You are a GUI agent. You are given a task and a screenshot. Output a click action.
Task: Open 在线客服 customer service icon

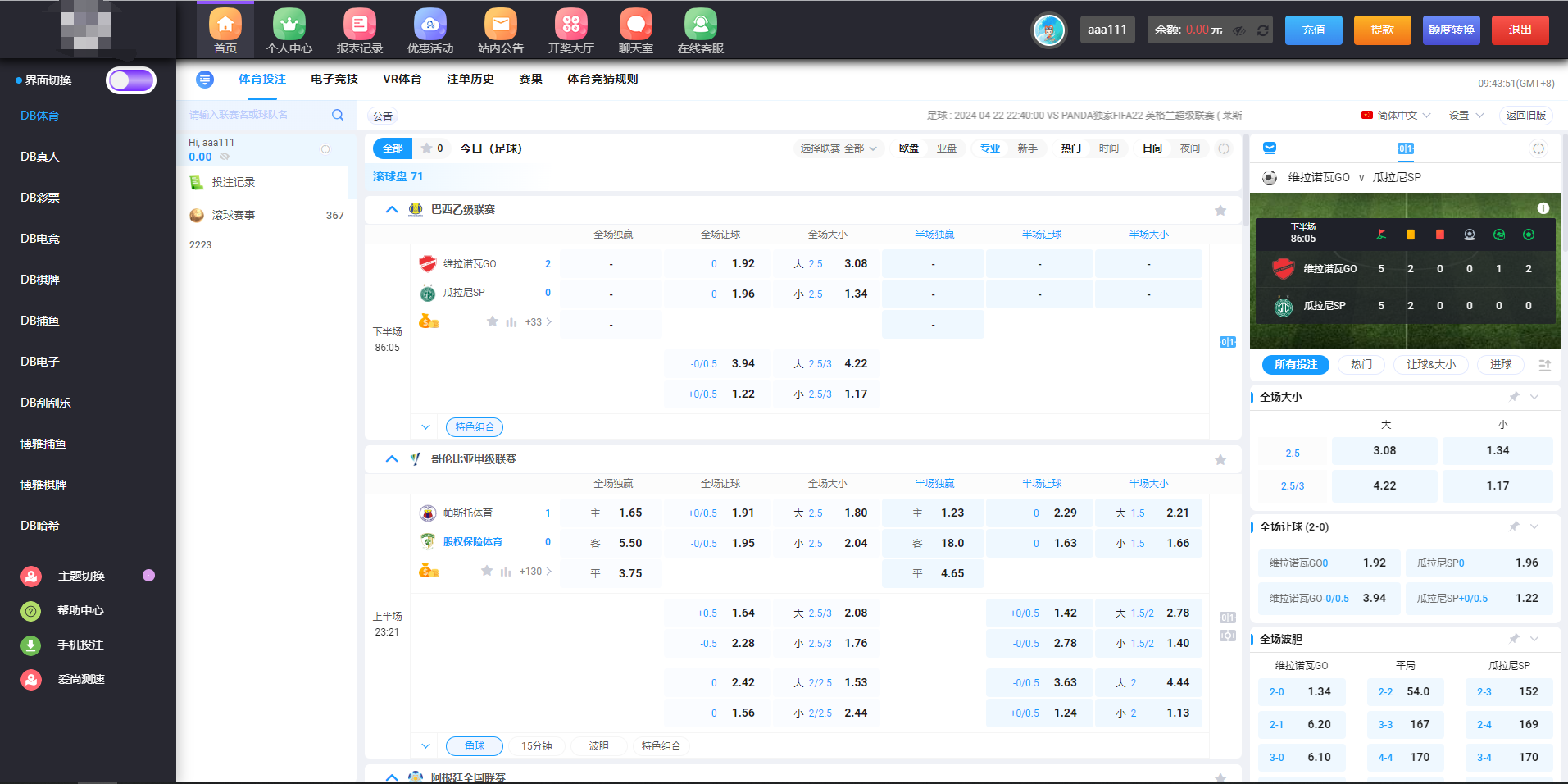click(700, 25)
